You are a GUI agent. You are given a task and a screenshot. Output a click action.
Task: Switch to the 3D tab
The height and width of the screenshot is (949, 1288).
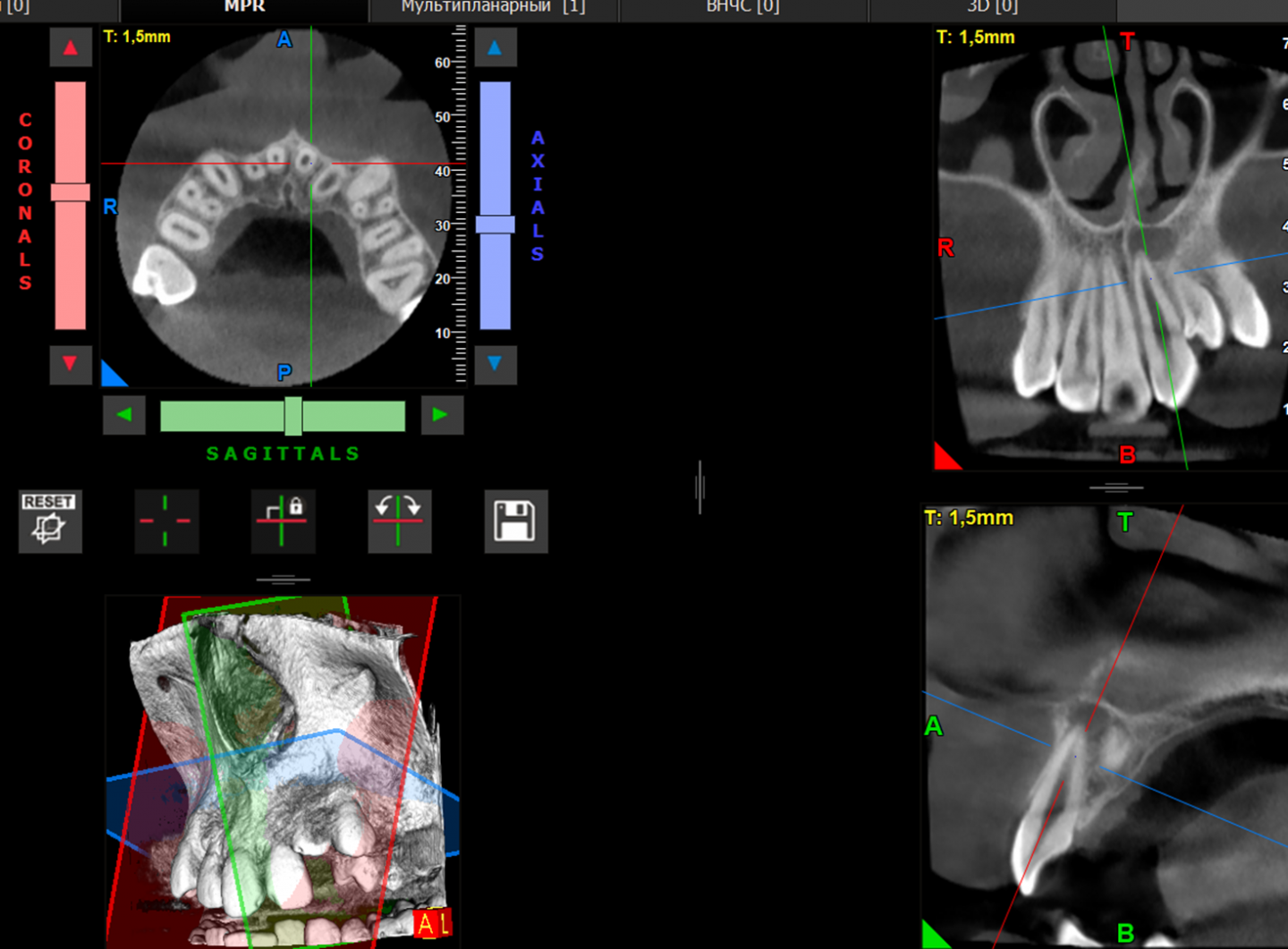click(x=992, y=9)
